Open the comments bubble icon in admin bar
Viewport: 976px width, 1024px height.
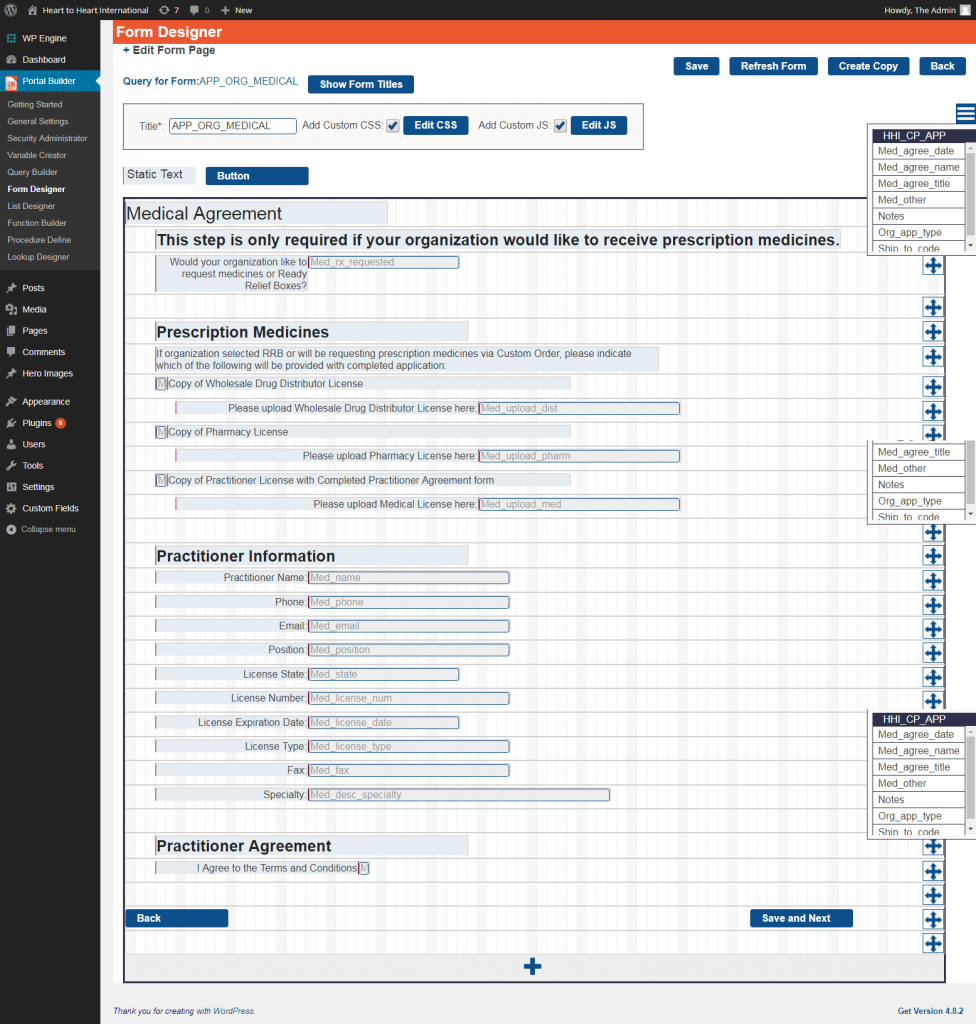coord(194,10)
